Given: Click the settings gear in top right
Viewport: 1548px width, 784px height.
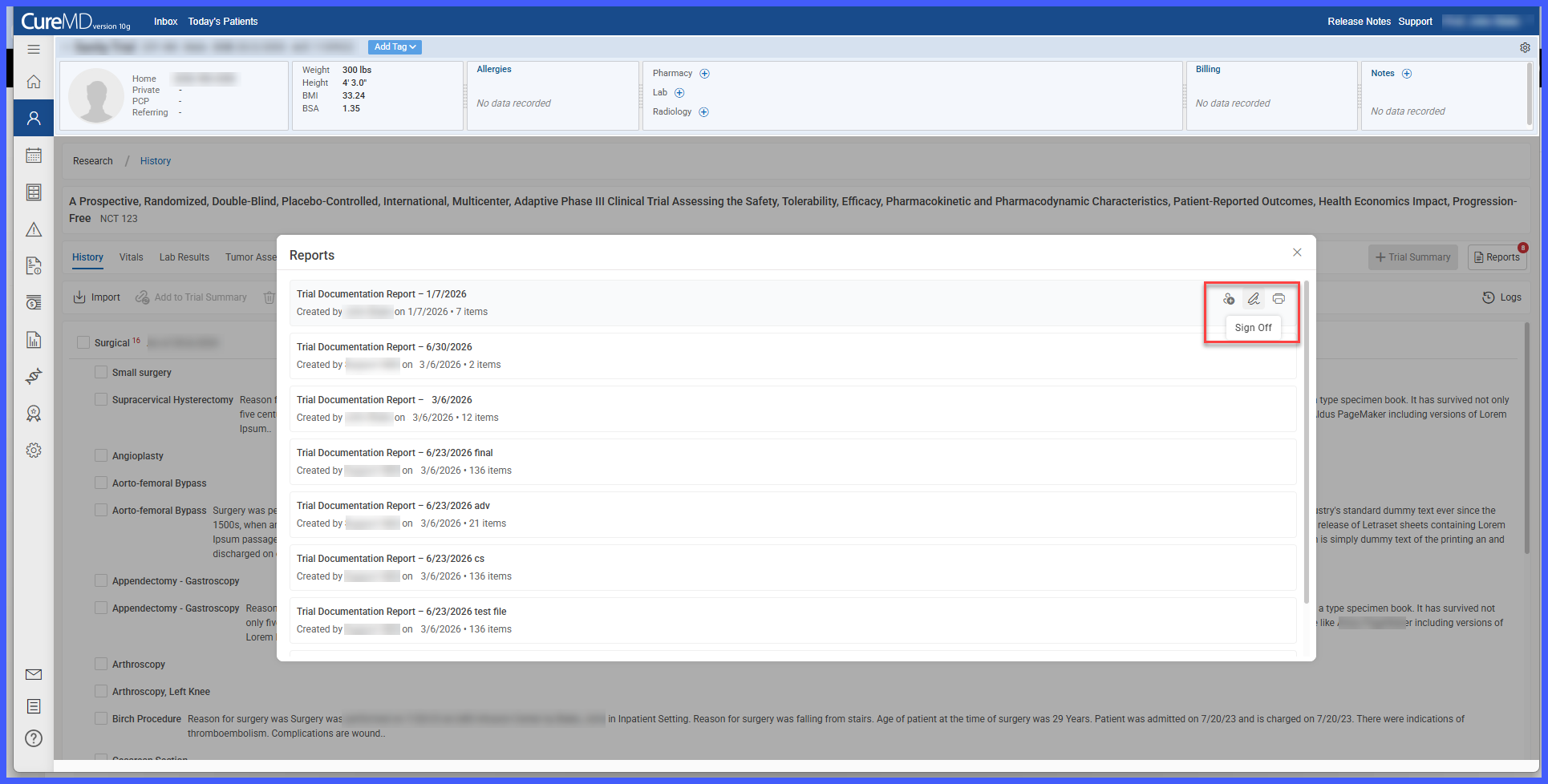Looking at the screenshot, I should (1525, 47).
